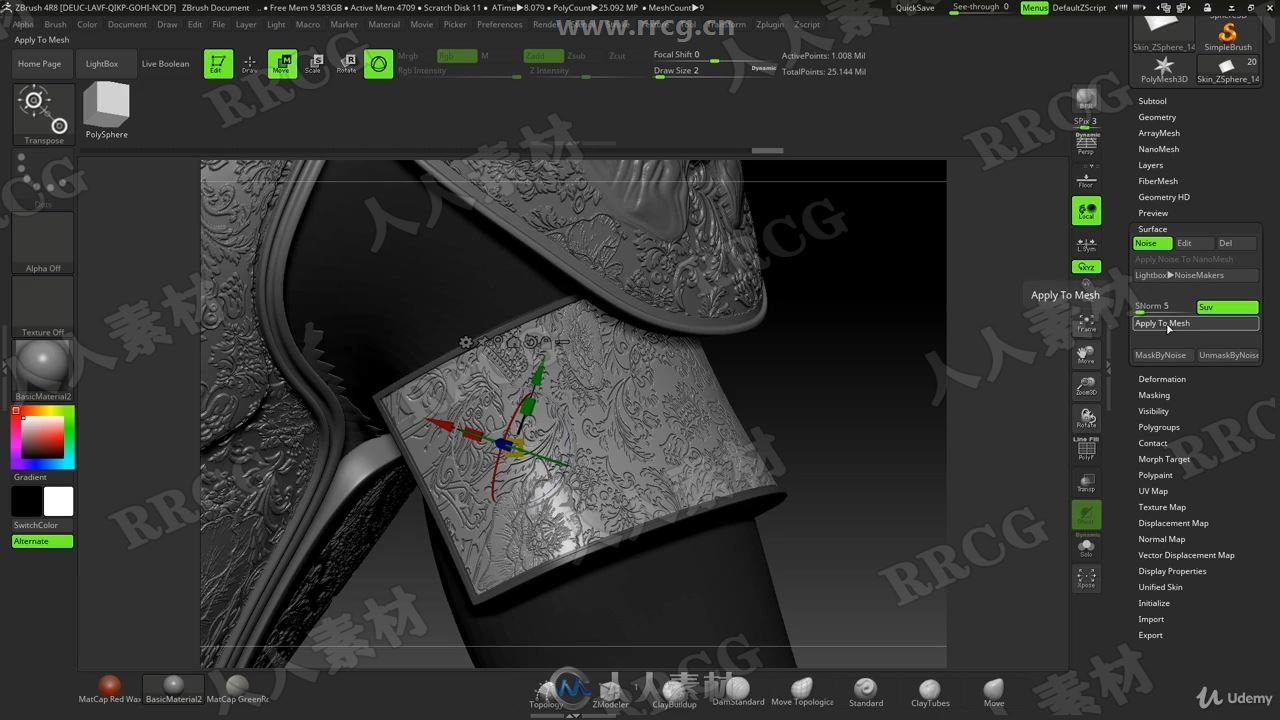The width and height of the screenshot is (1280, 720).
Task: Toggle the Move gizmo button
Action: click(x=282, y=64)
